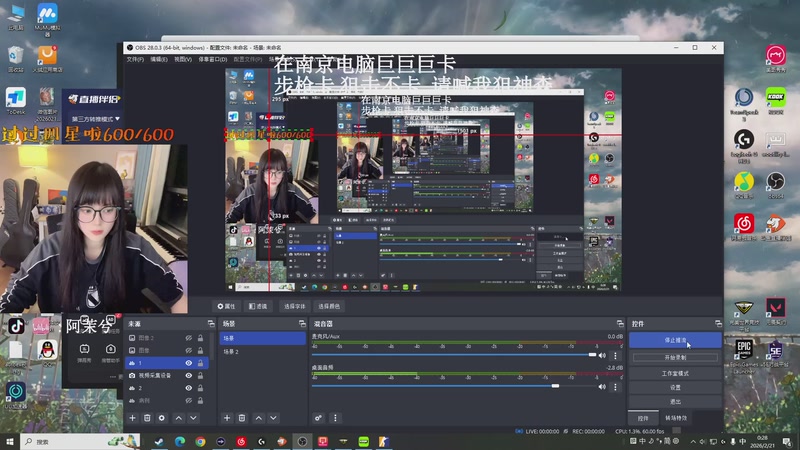The image size is (800, 450).
Task: Open Logitech G HUB desktop icon
Action: [x=744, y=146]
